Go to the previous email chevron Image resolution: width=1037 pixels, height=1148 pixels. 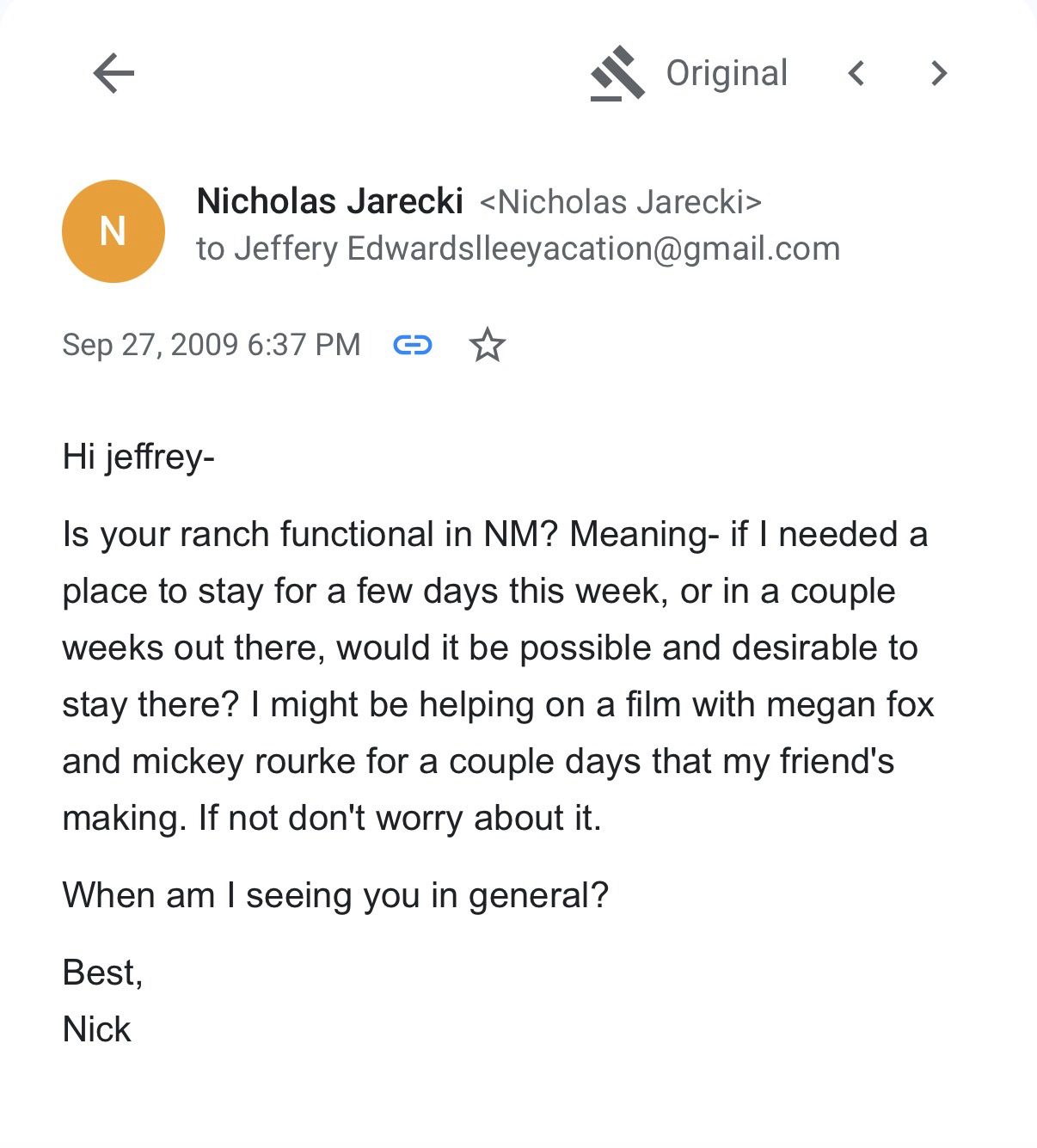(856, 73)
